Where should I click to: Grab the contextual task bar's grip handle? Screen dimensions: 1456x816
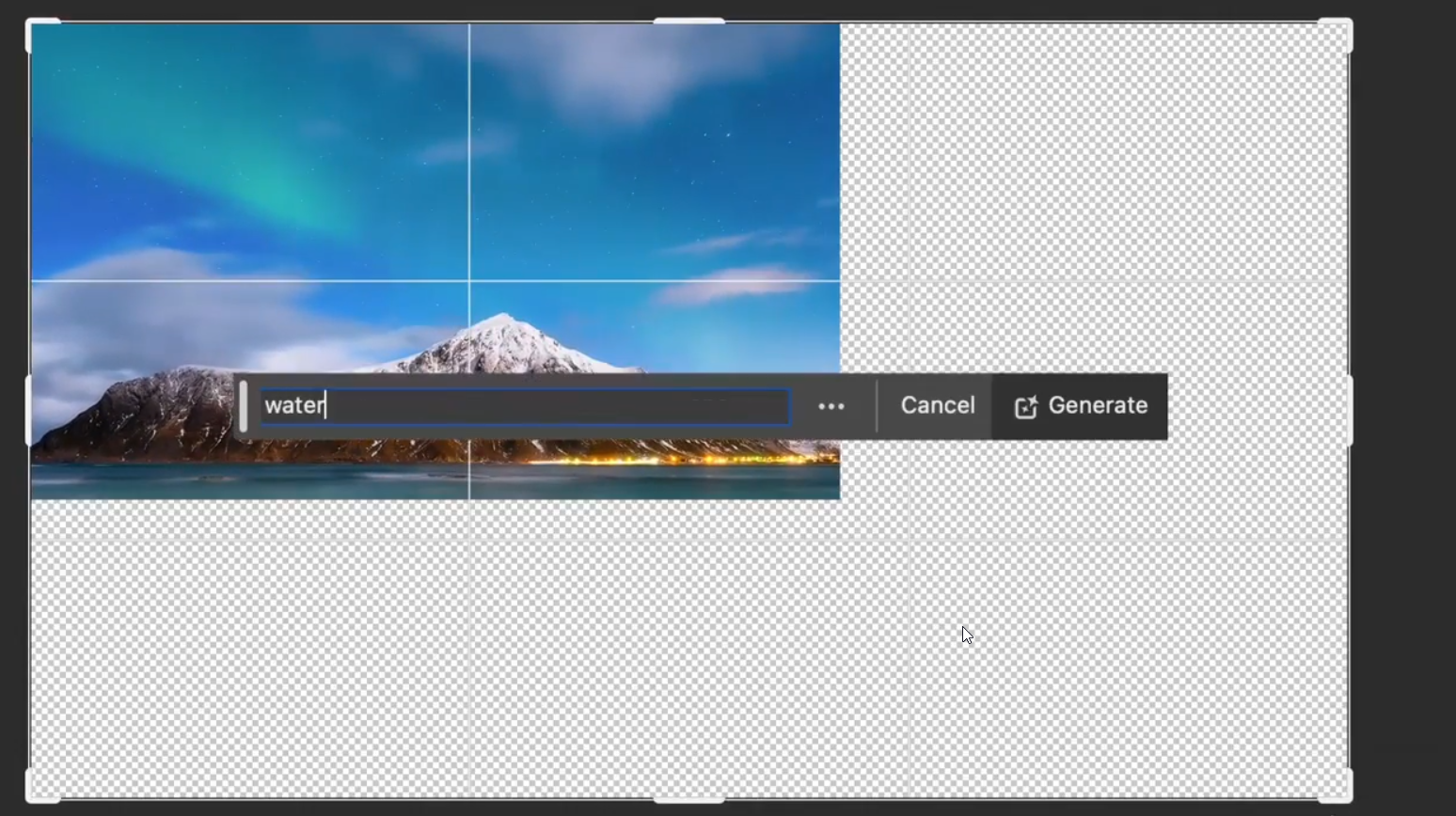pos(244,406)
